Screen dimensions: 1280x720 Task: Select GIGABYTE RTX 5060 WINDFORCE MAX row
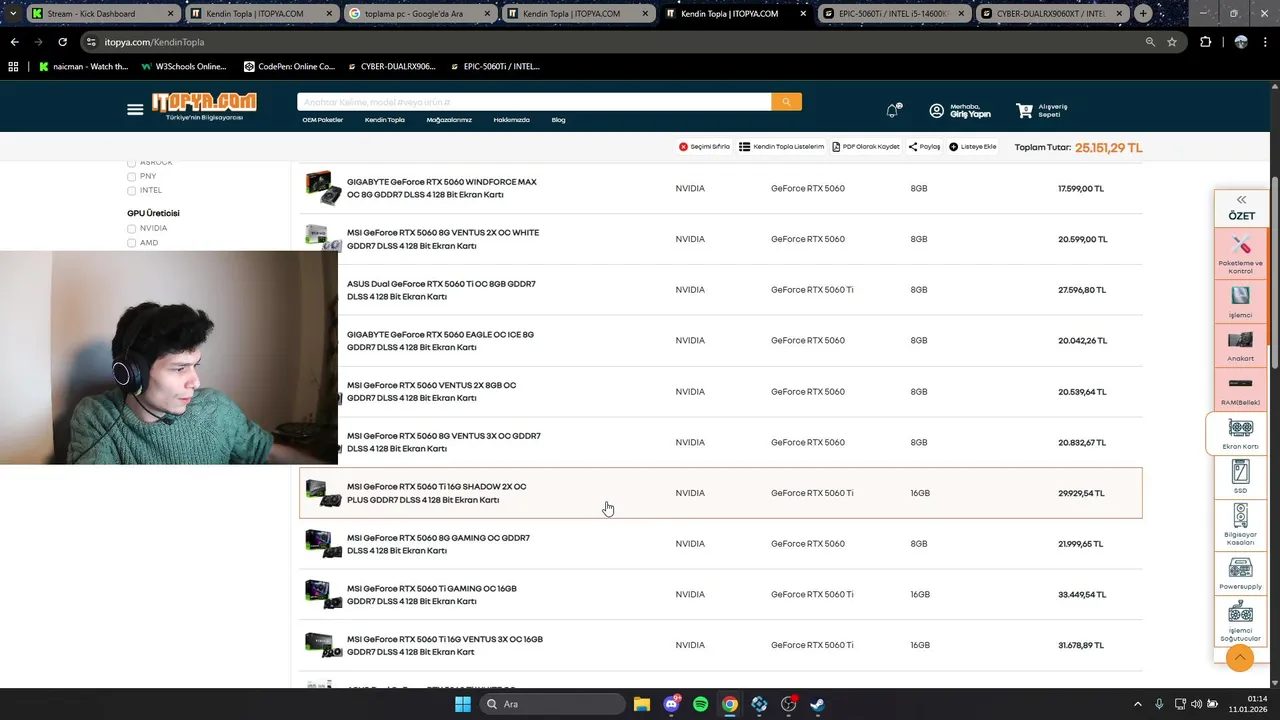click(x=720, y=188)
